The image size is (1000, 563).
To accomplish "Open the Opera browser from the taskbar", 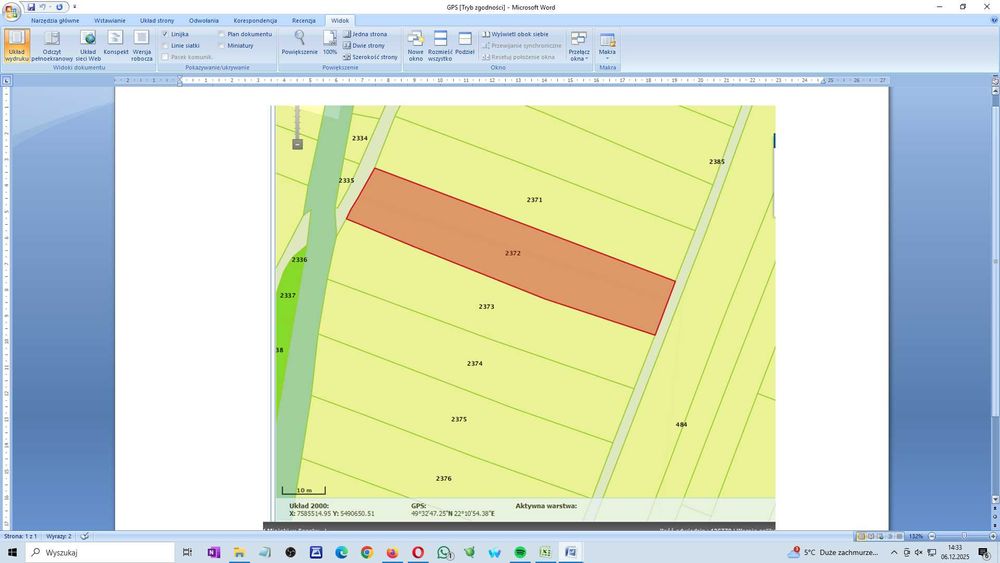I will click(x=418, y=552).
